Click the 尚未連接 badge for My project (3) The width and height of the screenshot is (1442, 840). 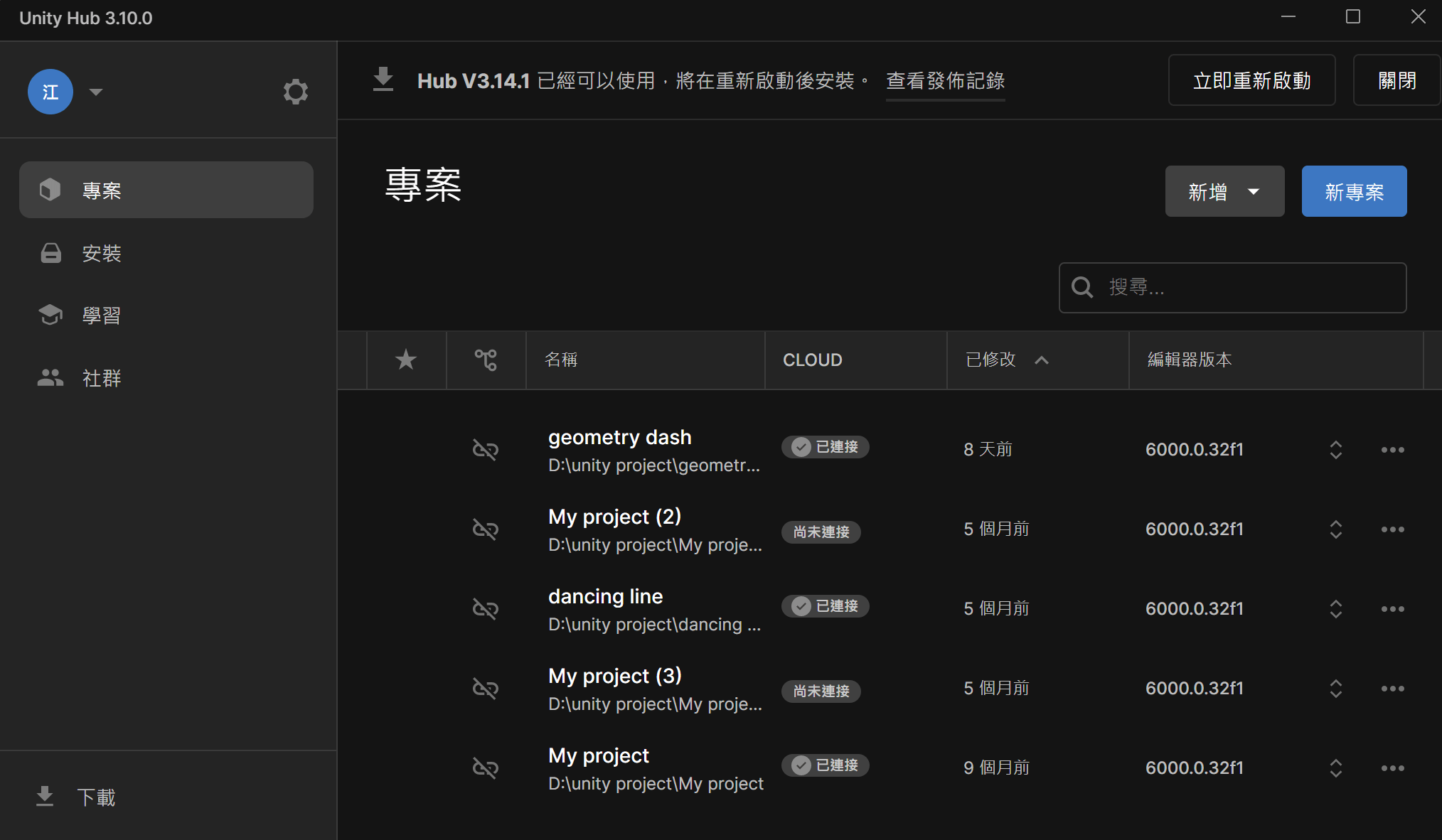(x=821, y=691)
